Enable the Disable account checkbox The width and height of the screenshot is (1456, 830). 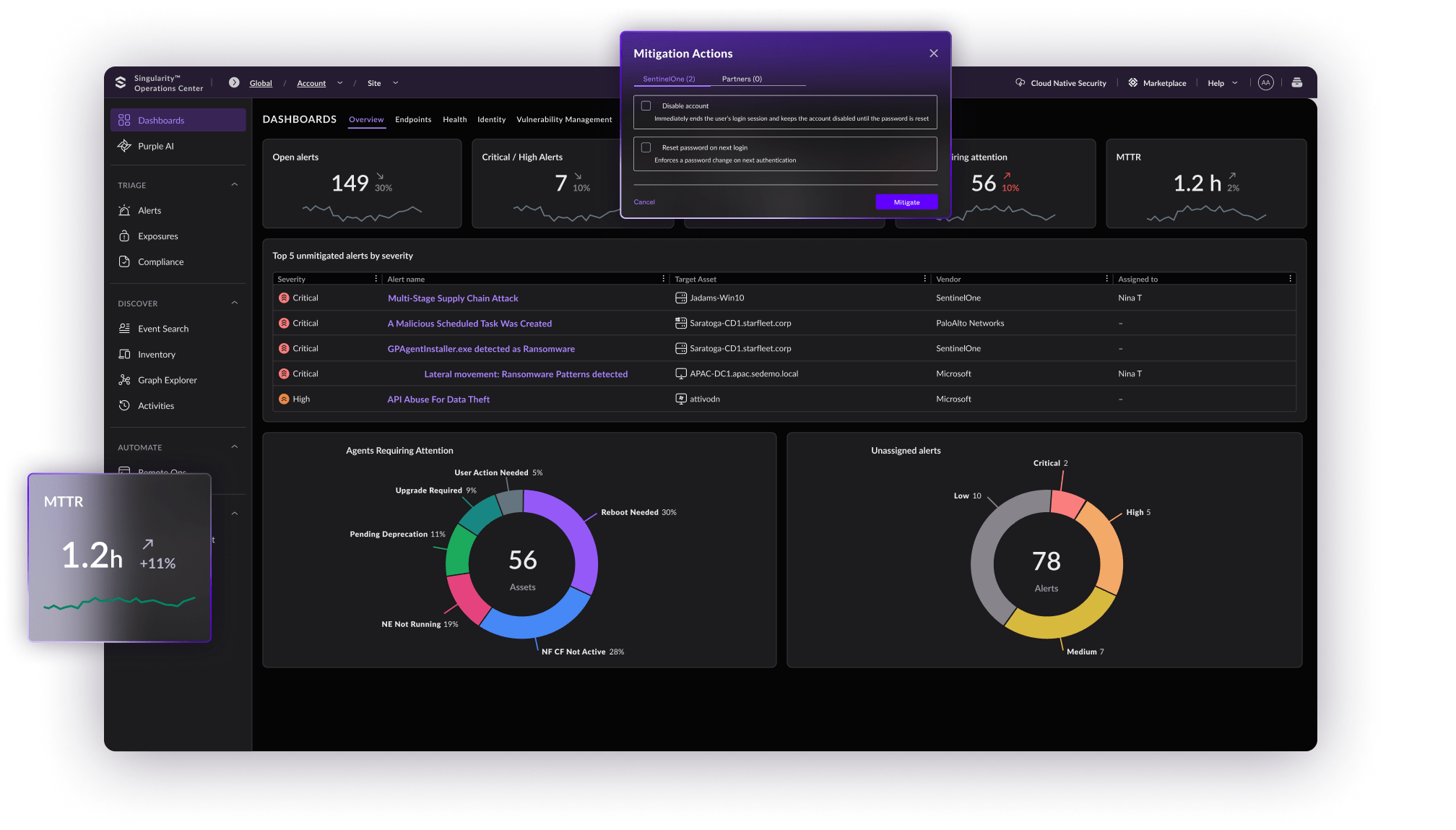pos(646,106)
